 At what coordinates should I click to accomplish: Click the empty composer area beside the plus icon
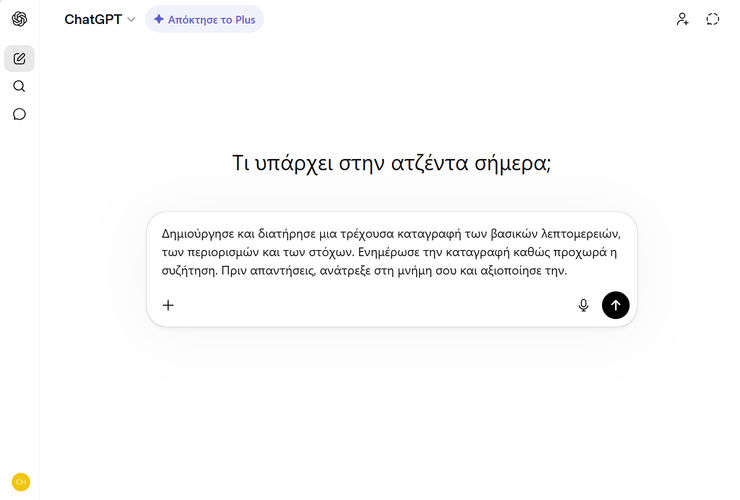tap(370, 305)
